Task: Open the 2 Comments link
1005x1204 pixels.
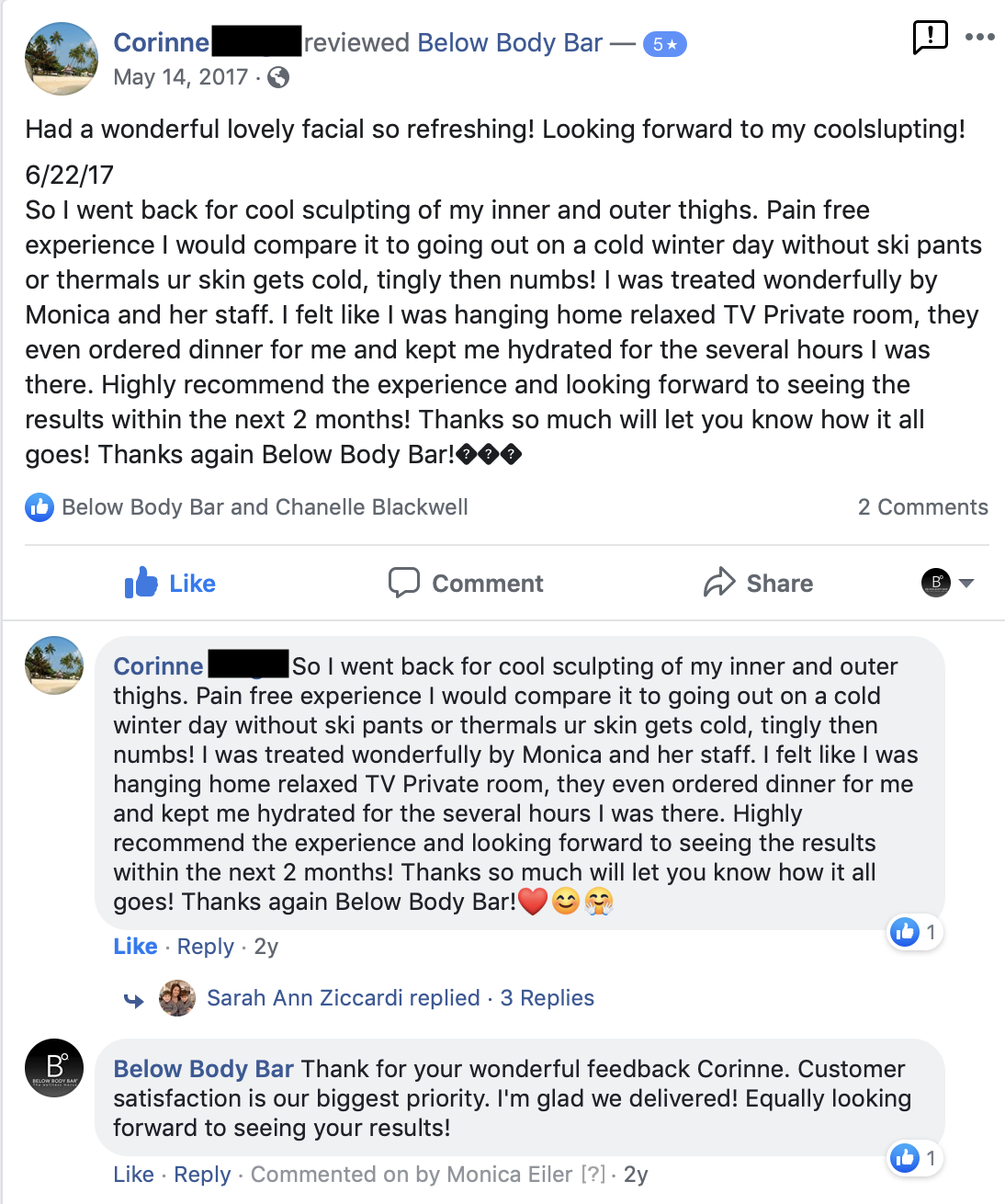Action: [x=922, y=507]
